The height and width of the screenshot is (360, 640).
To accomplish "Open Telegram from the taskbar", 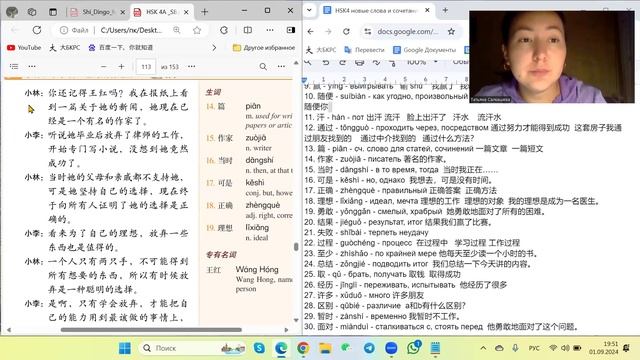I will point(369,348).
